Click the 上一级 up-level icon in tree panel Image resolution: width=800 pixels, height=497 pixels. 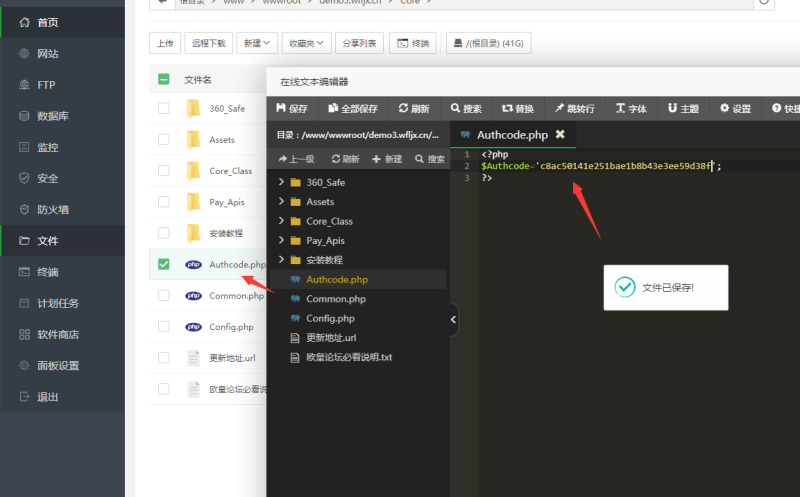click(x=283, y=159)
